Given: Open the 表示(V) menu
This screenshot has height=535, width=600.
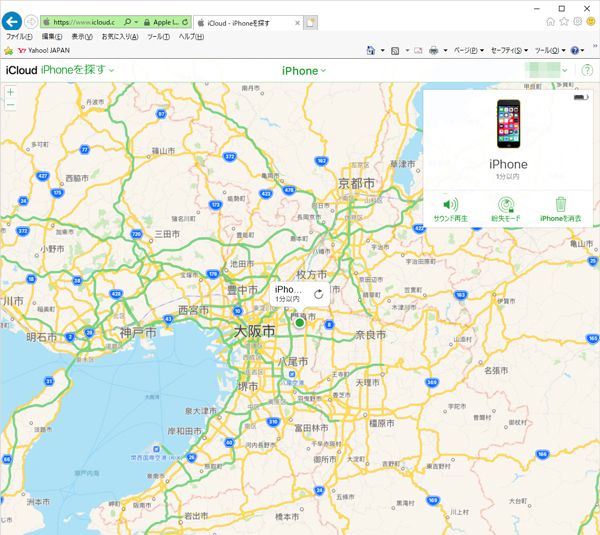Looking at the screenshot, I should [82, 37].
